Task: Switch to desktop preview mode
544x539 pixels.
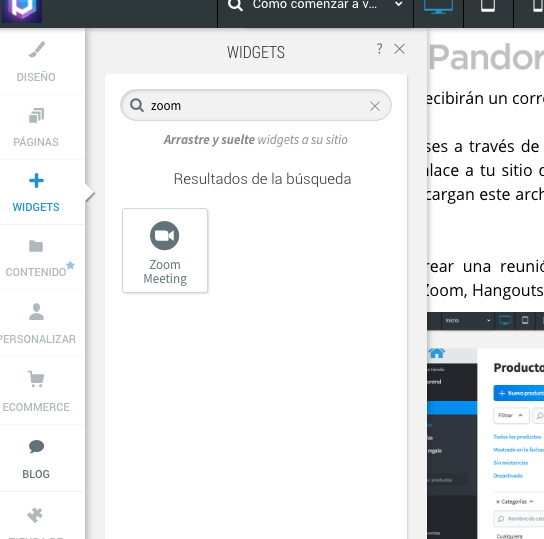Action: click(x=438, y=7)
